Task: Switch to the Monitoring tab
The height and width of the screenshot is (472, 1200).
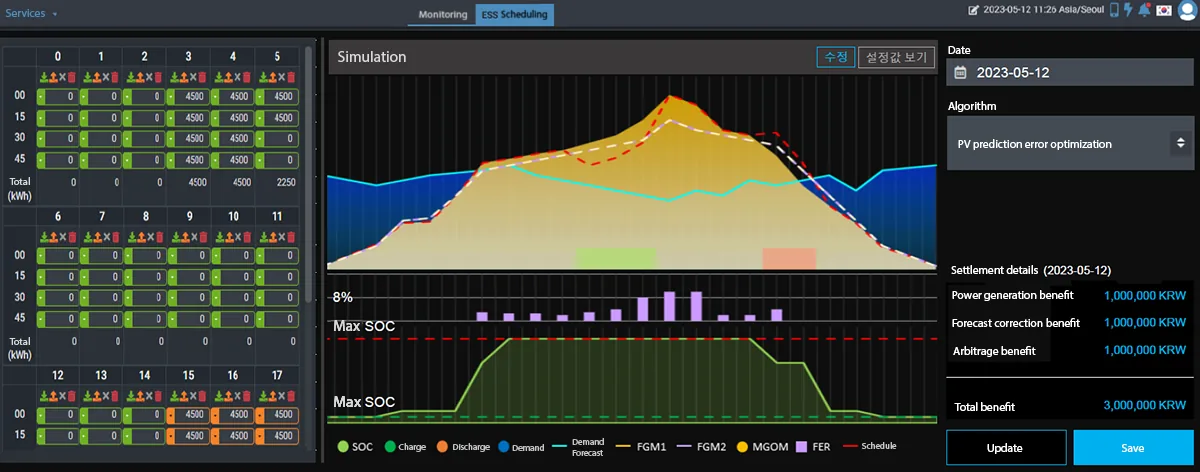Action: (x=443, y=15)
